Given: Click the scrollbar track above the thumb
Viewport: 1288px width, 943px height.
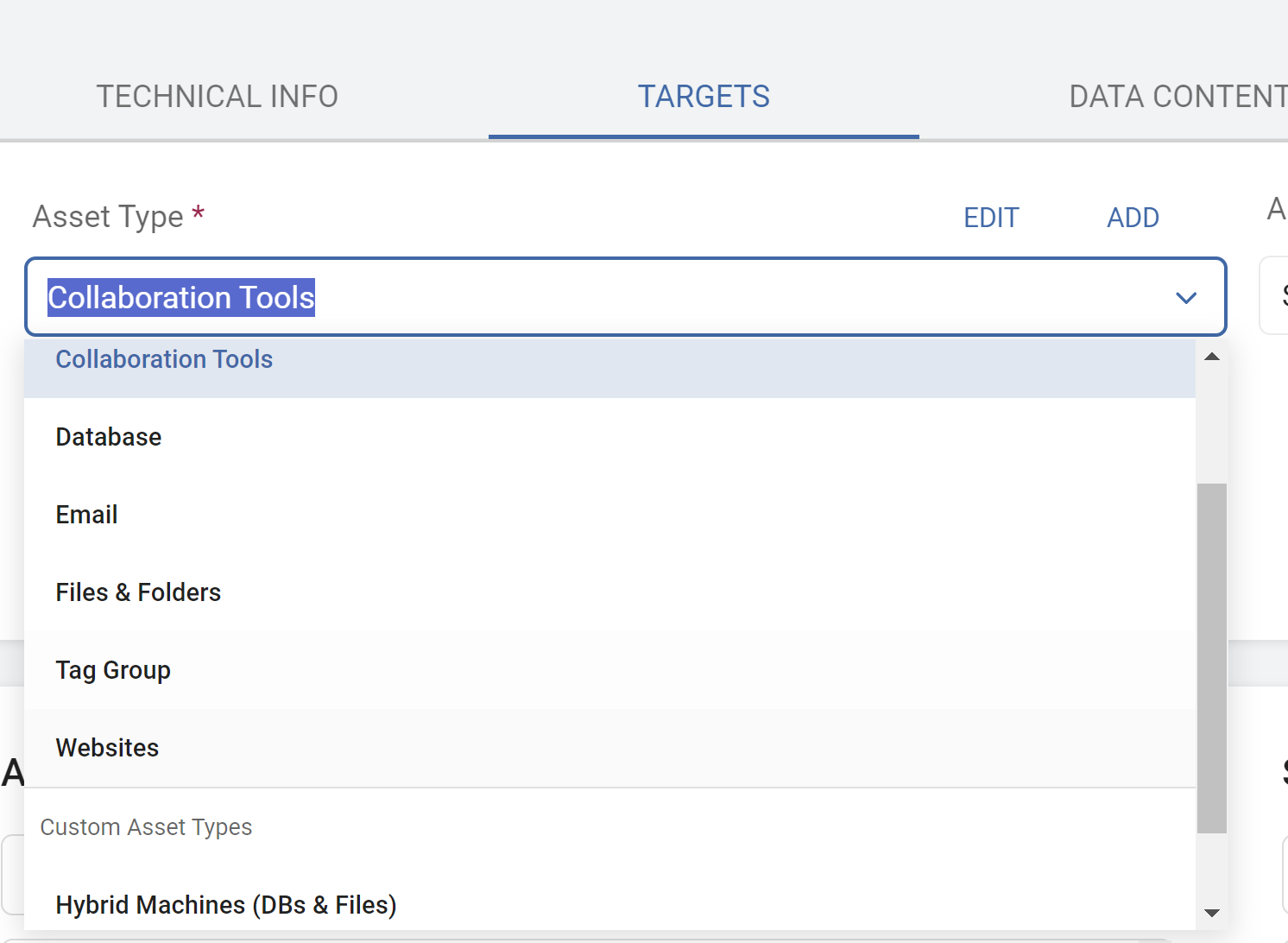Looking at the screenshot, I should pos(1212,423).
